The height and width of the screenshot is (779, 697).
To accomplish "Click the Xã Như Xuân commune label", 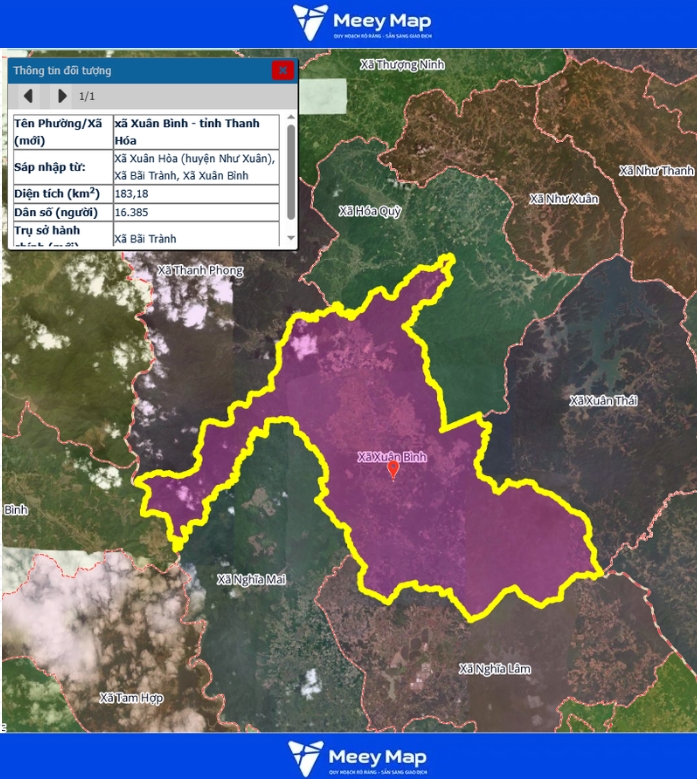I will 564,199.
